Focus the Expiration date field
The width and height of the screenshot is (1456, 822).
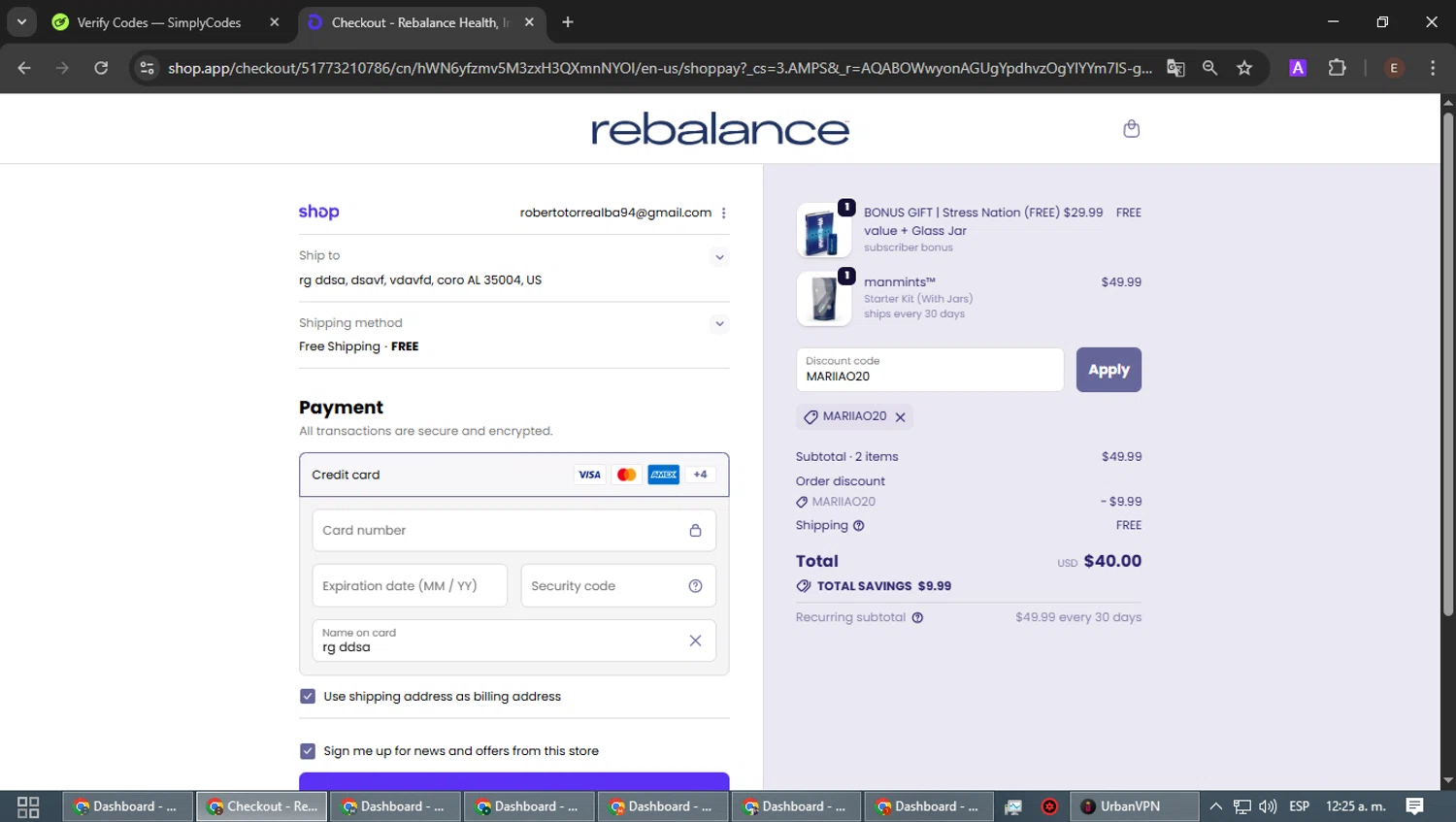click(x=410, y=585)
